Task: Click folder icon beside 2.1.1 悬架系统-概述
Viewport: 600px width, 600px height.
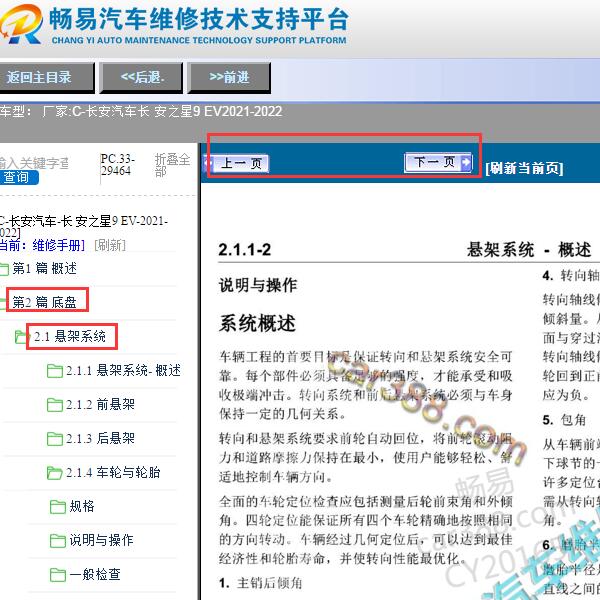Action: (x=55, y=371)
